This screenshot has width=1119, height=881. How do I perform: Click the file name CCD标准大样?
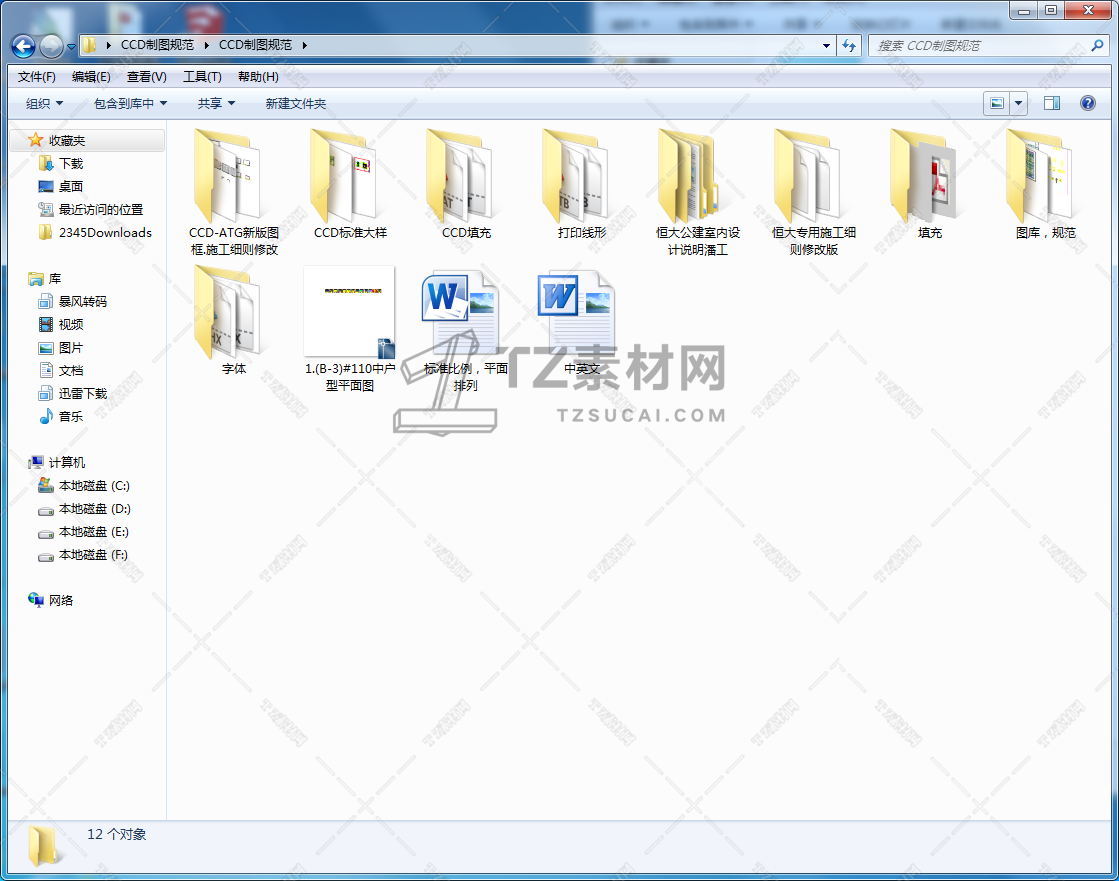coord(350,233)
